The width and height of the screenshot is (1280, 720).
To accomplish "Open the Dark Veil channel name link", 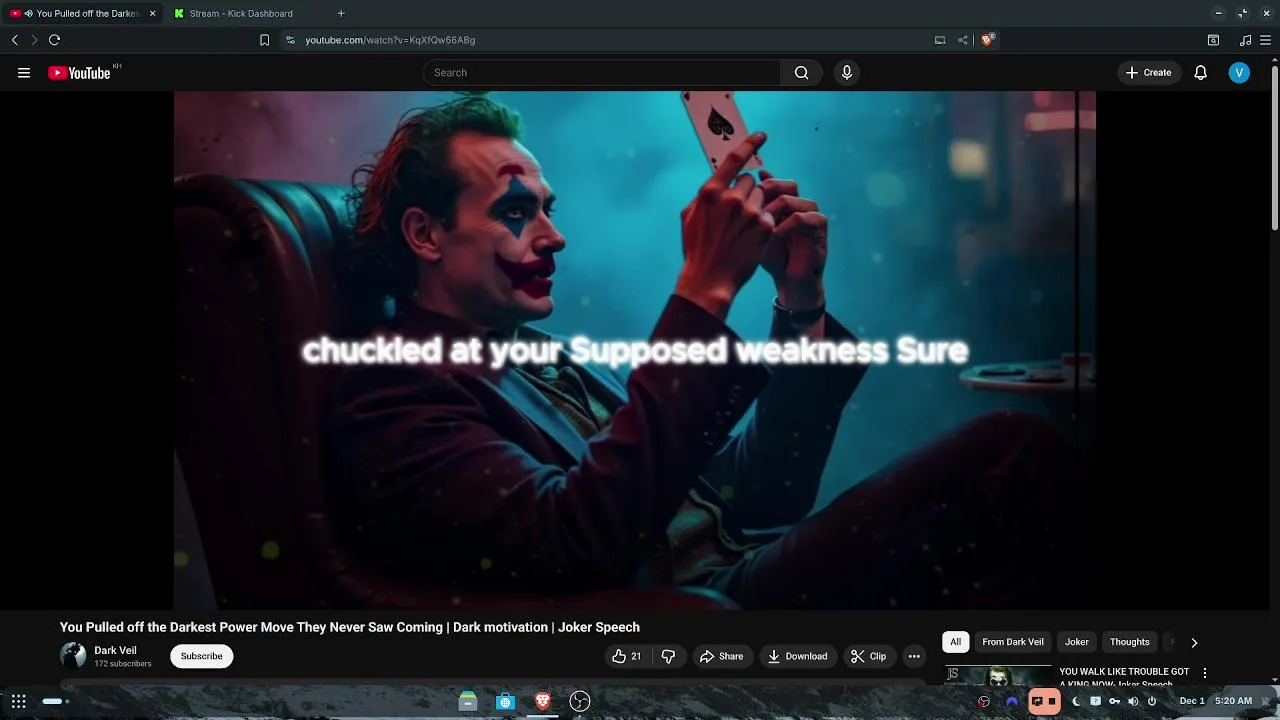I will [115, 650].
